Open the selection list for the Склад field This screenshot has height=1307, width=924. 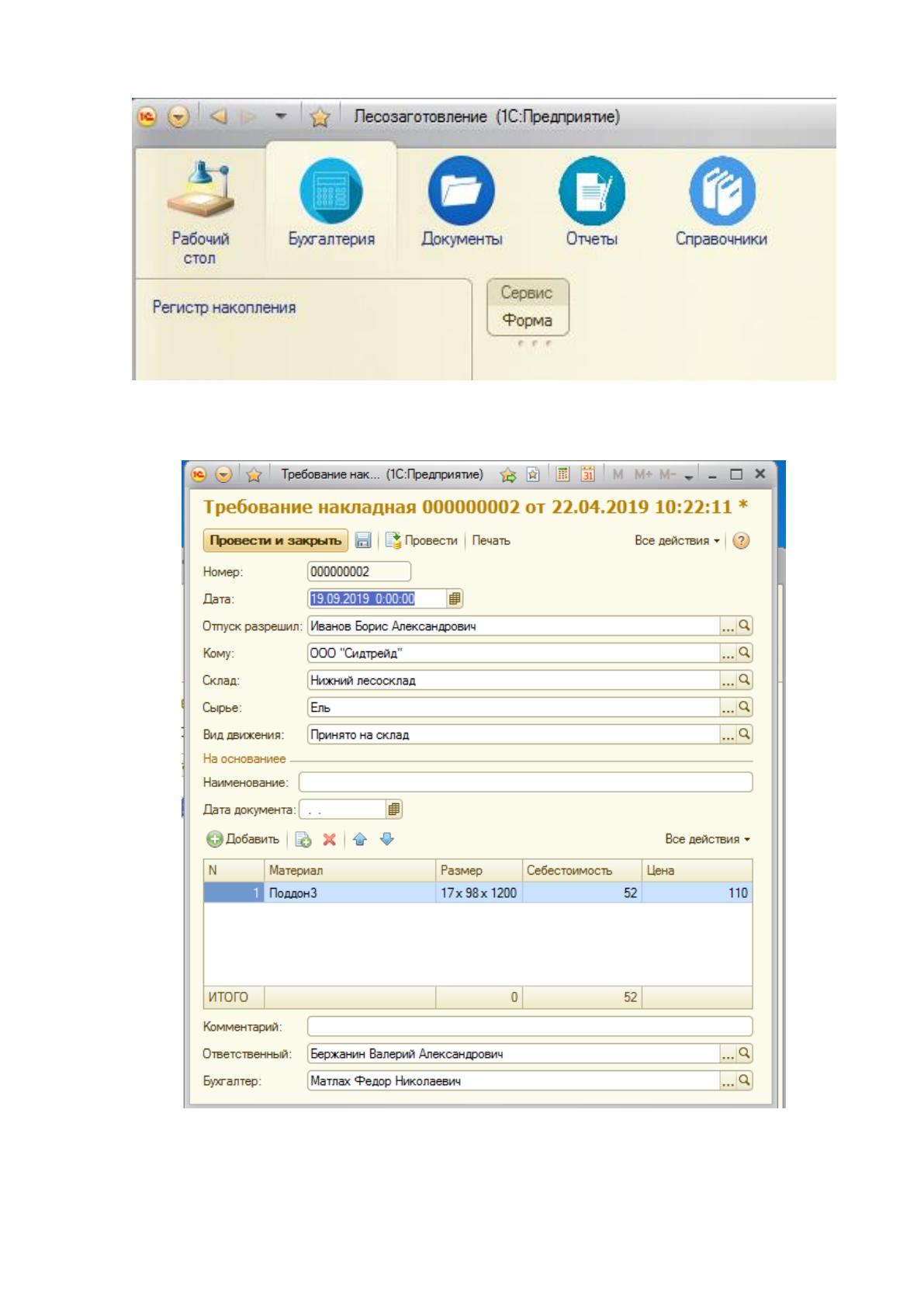click(x=728, y=680)
